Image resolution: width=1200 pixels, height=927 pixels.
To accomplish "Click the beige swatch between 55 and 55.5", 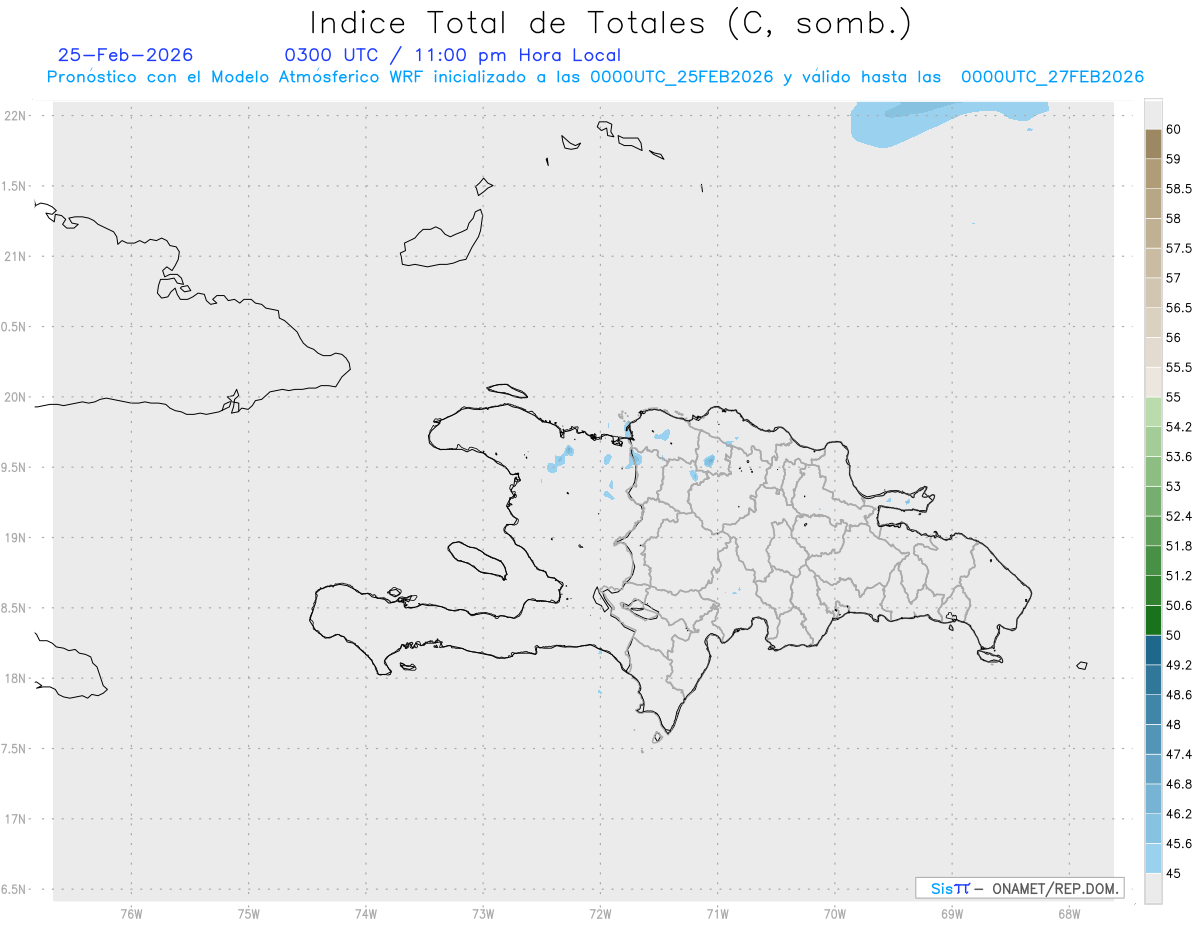I will [1153, 382].
